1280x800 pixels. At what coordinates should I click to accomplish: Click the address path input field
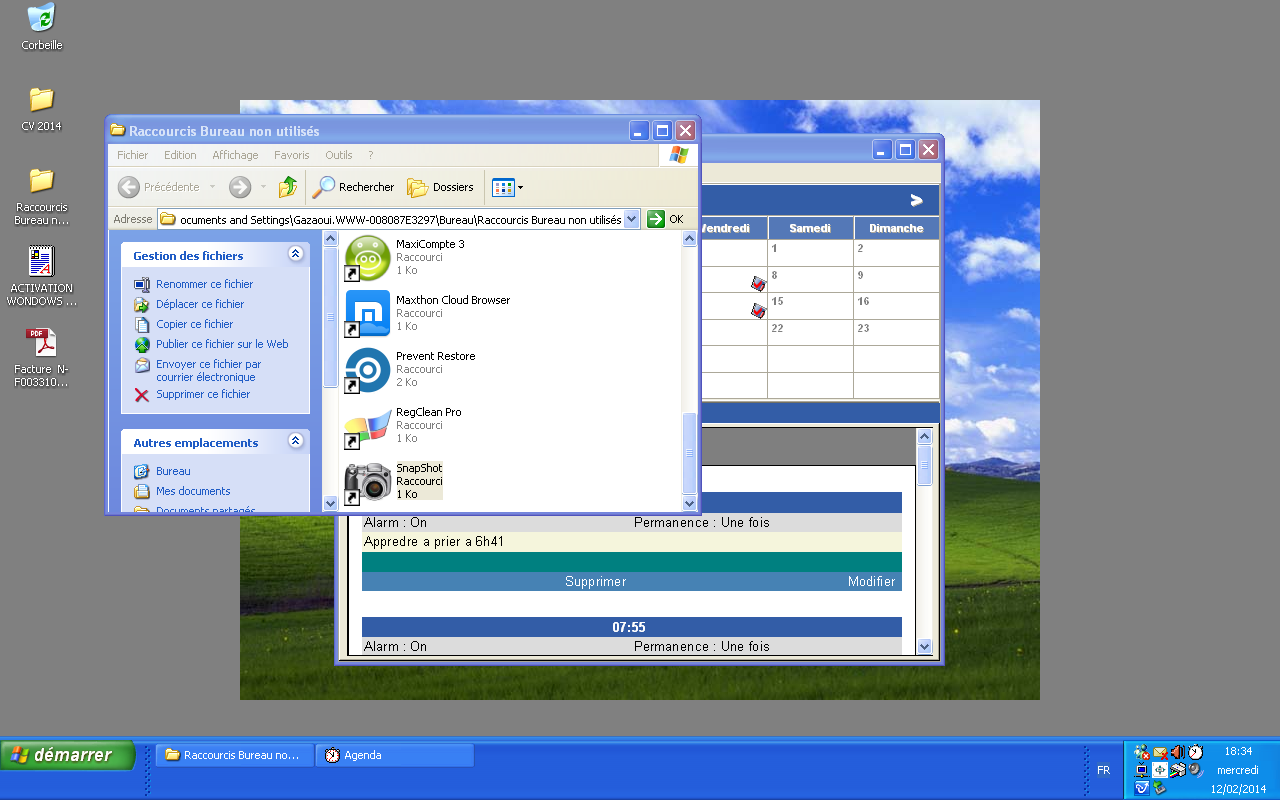399,219
